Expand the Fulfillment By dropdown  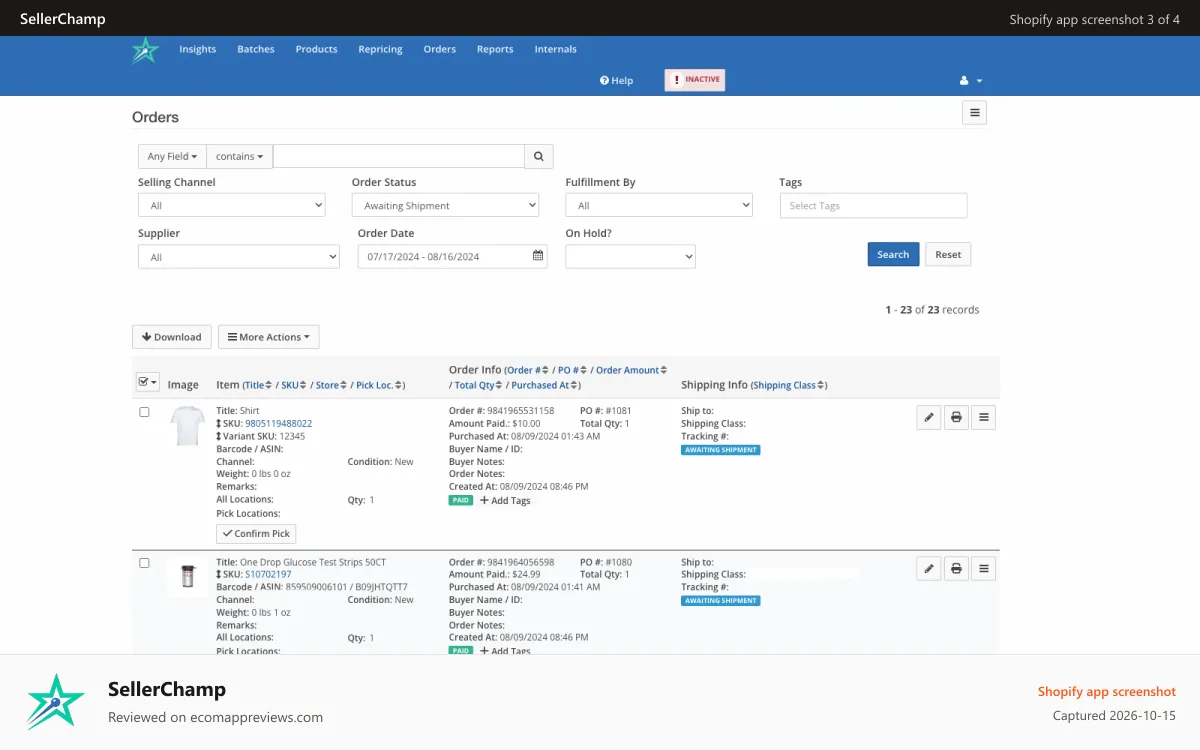pyautogui.click(x=659, y=205)
